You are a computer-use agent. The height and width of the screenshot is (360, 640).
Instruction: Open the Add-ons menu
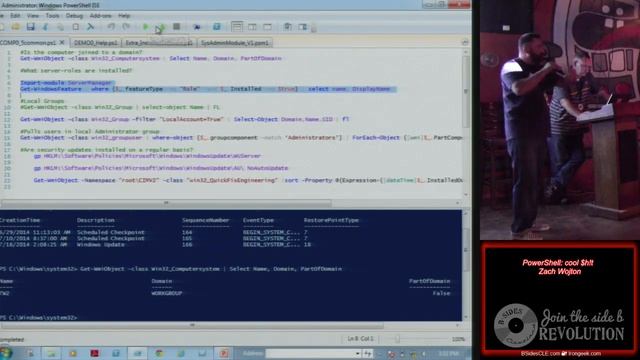pyautogui.click(x=100, y=16)
